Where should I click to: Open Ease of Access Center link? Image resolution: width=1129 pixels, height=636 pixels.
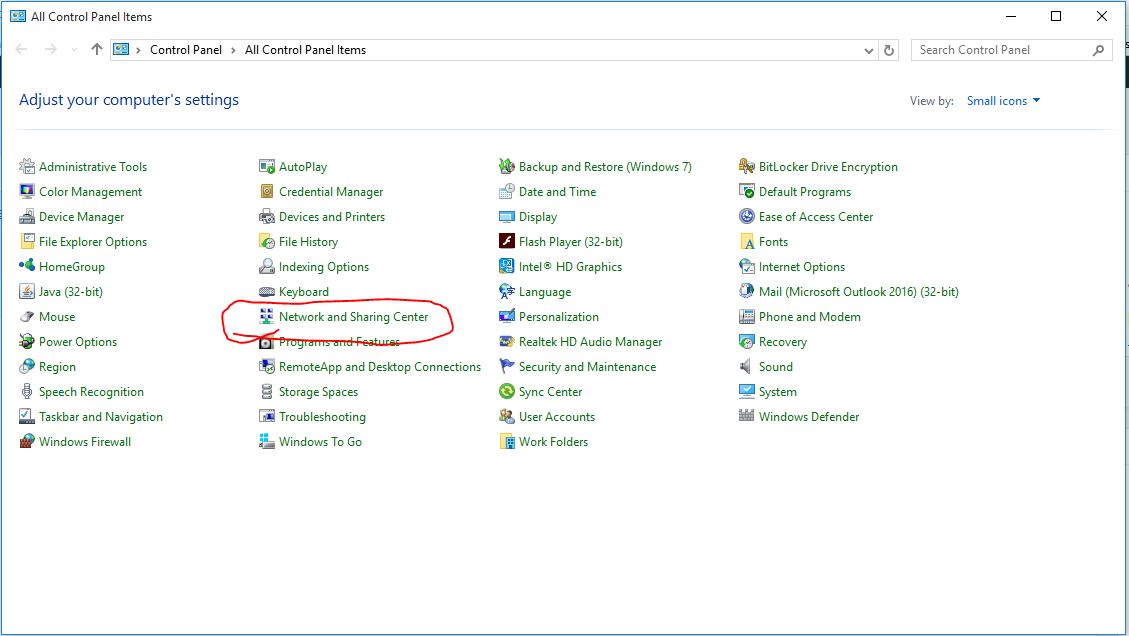click(816, 217)
